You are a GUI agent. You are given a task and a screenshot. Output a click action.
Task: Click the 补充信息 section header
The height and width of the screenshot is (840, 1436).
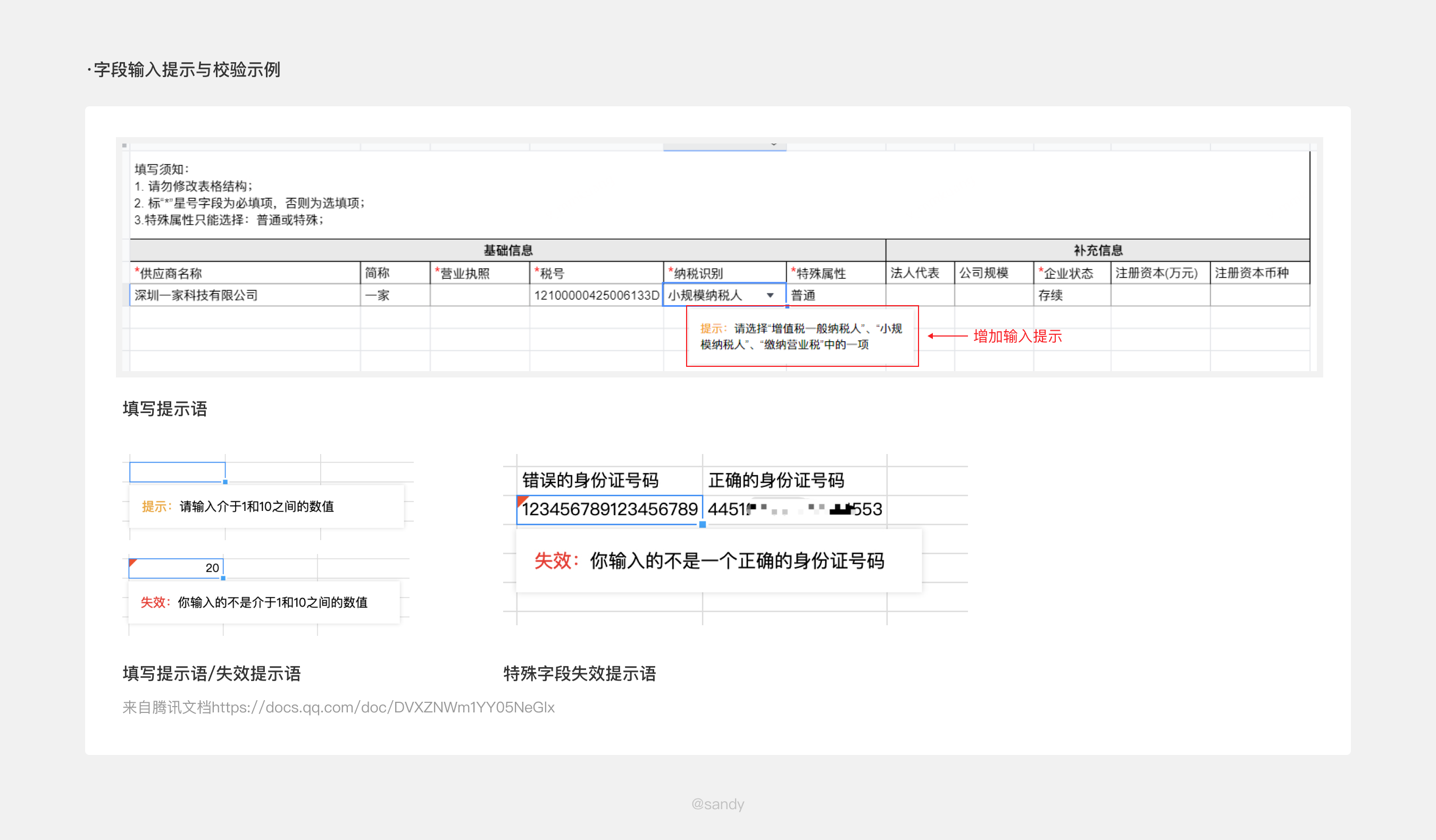(x=1098, y=250)
